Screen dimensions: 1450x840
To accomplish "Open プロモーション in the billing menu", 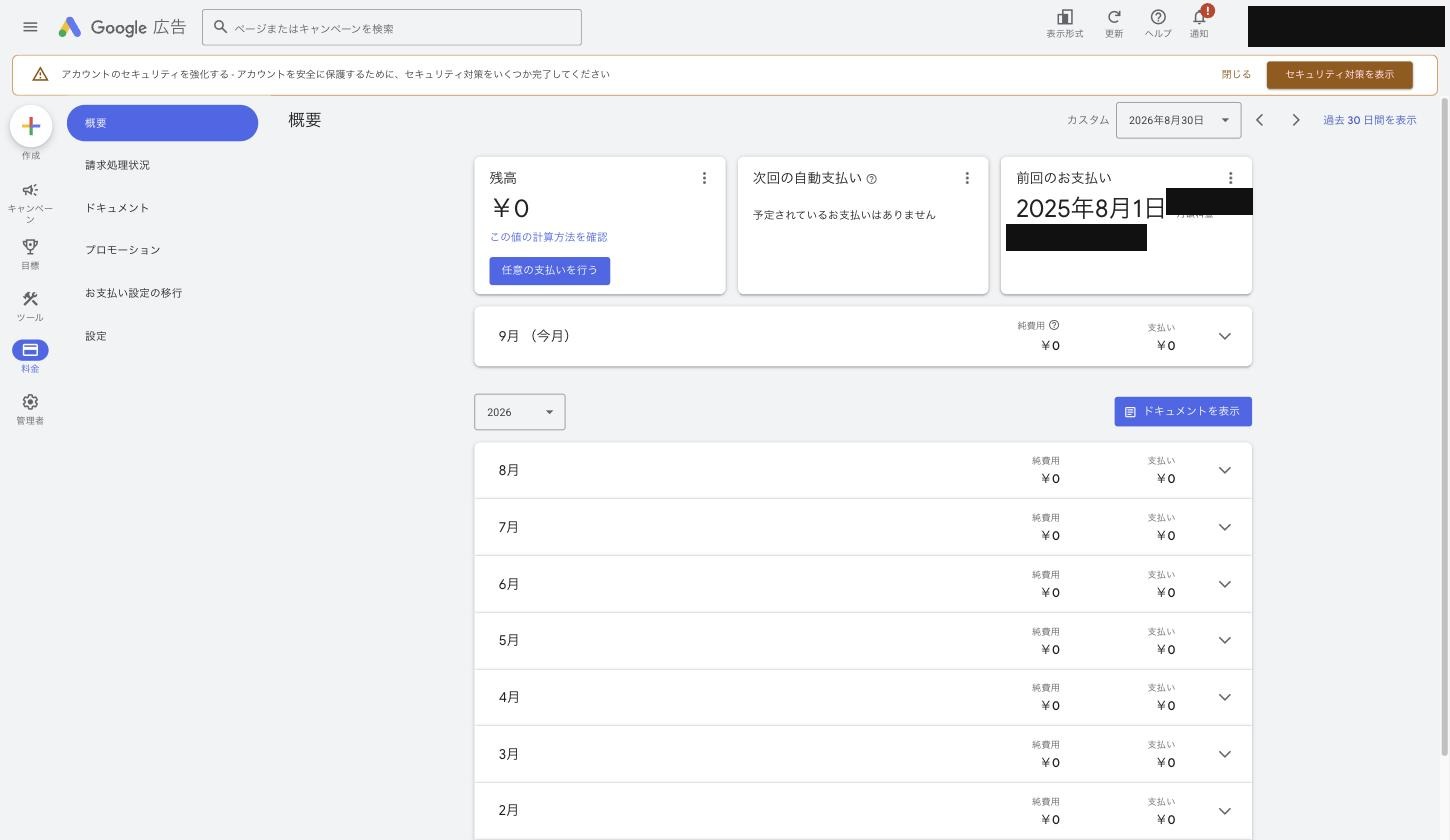I will tap(122, 250).
